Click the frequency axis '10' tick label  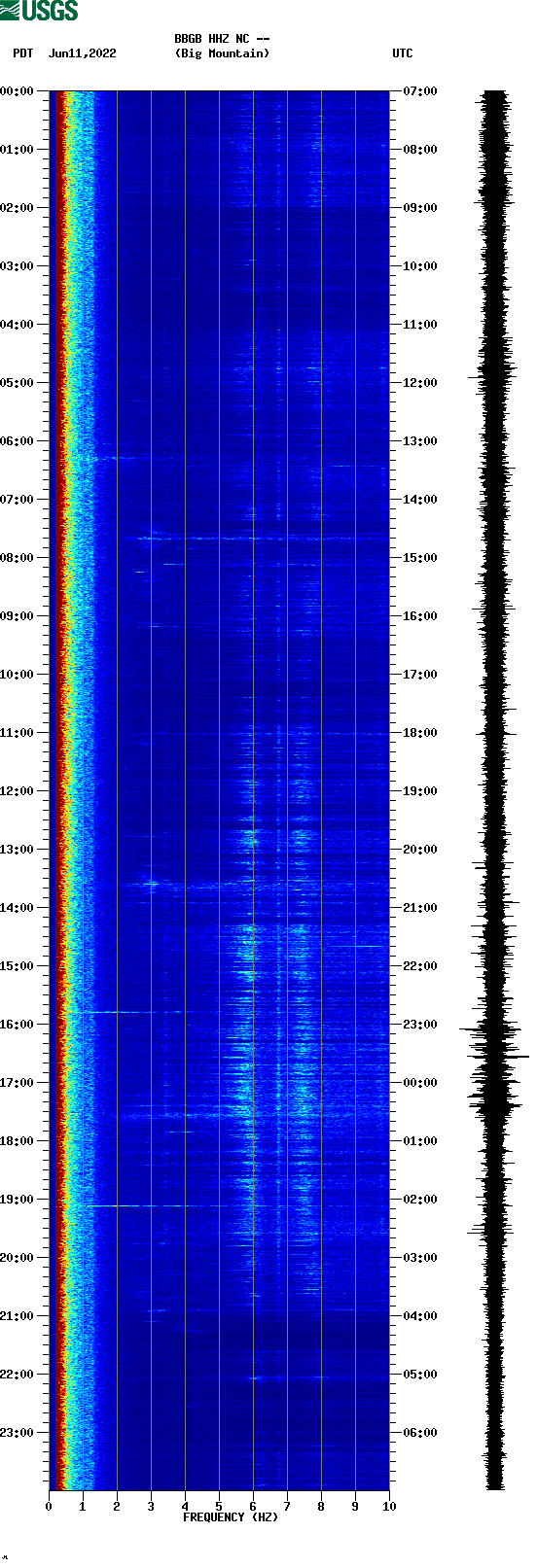click(389, 1507)
